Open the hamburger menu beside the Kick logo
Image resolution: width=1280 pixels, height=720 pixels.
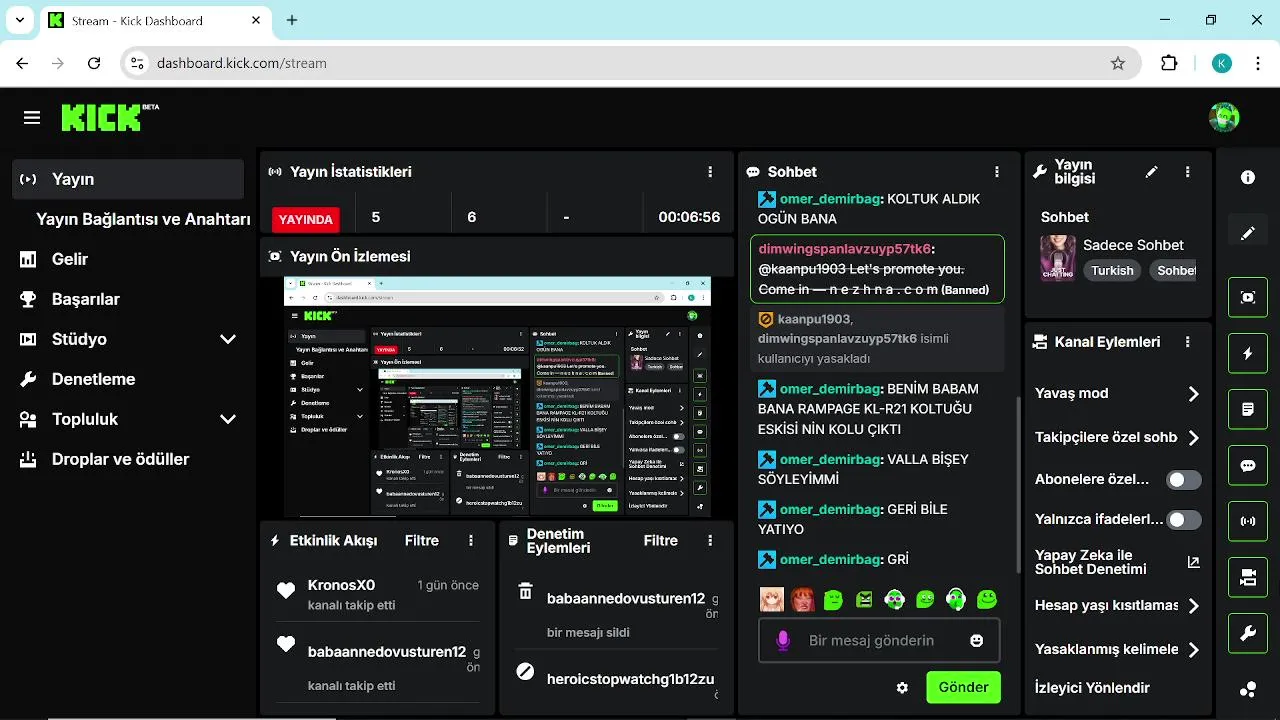[x=32, y=118]
